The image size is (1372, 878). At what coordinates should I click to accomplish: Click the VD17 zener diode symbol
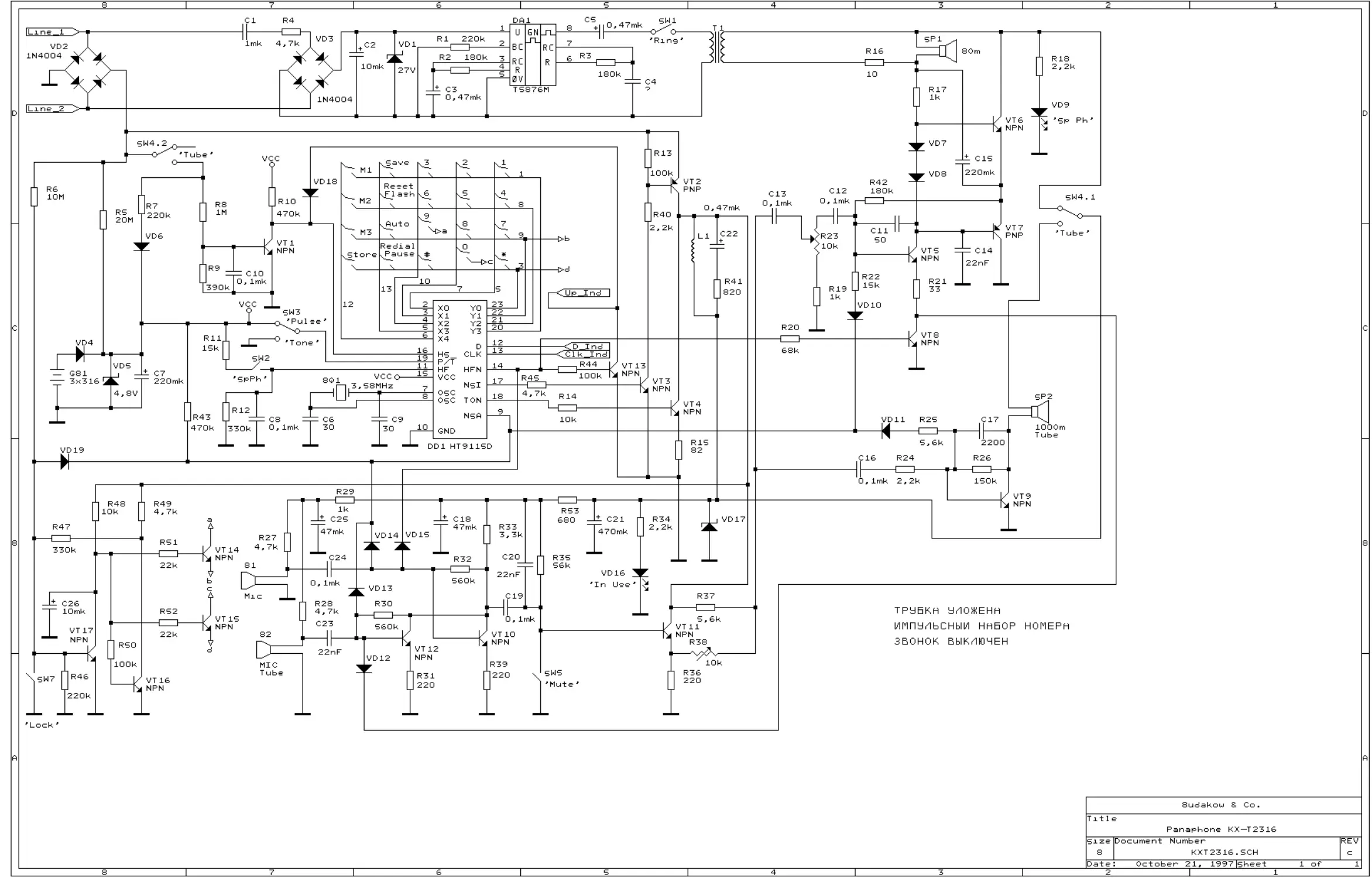point(709,527)
